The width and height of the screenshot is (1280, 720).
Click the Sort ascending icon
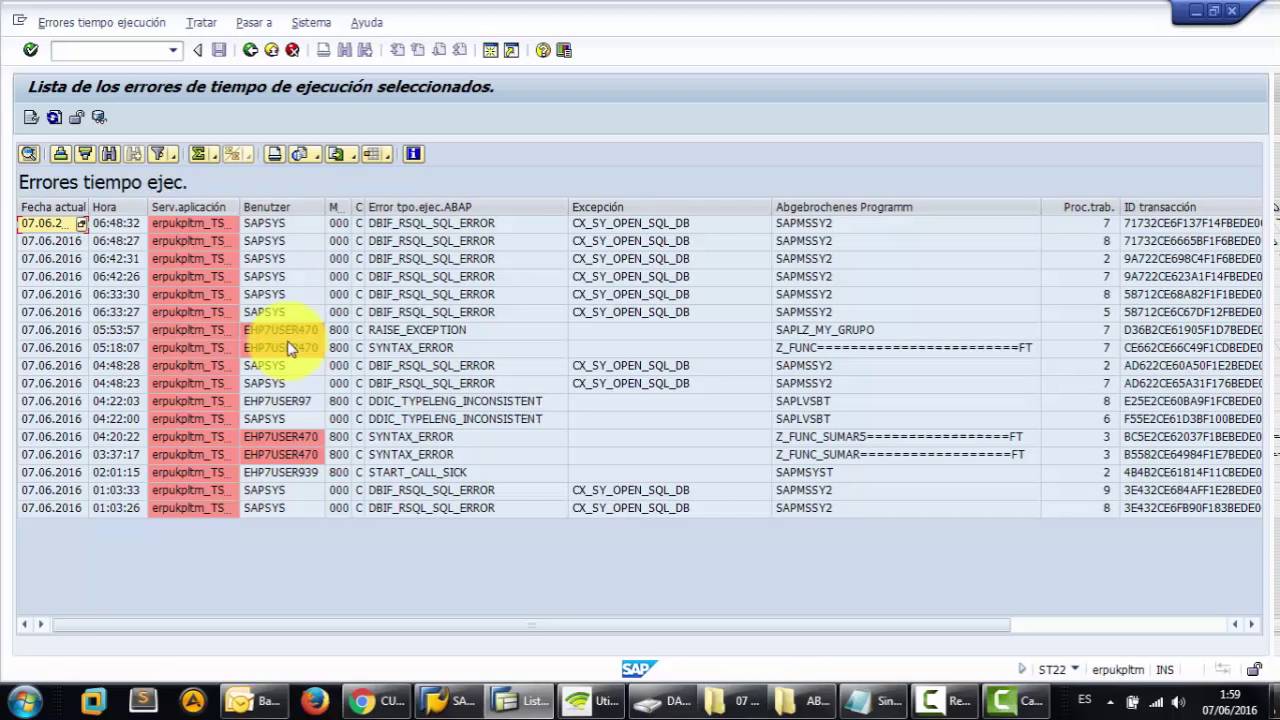[61, 154]
